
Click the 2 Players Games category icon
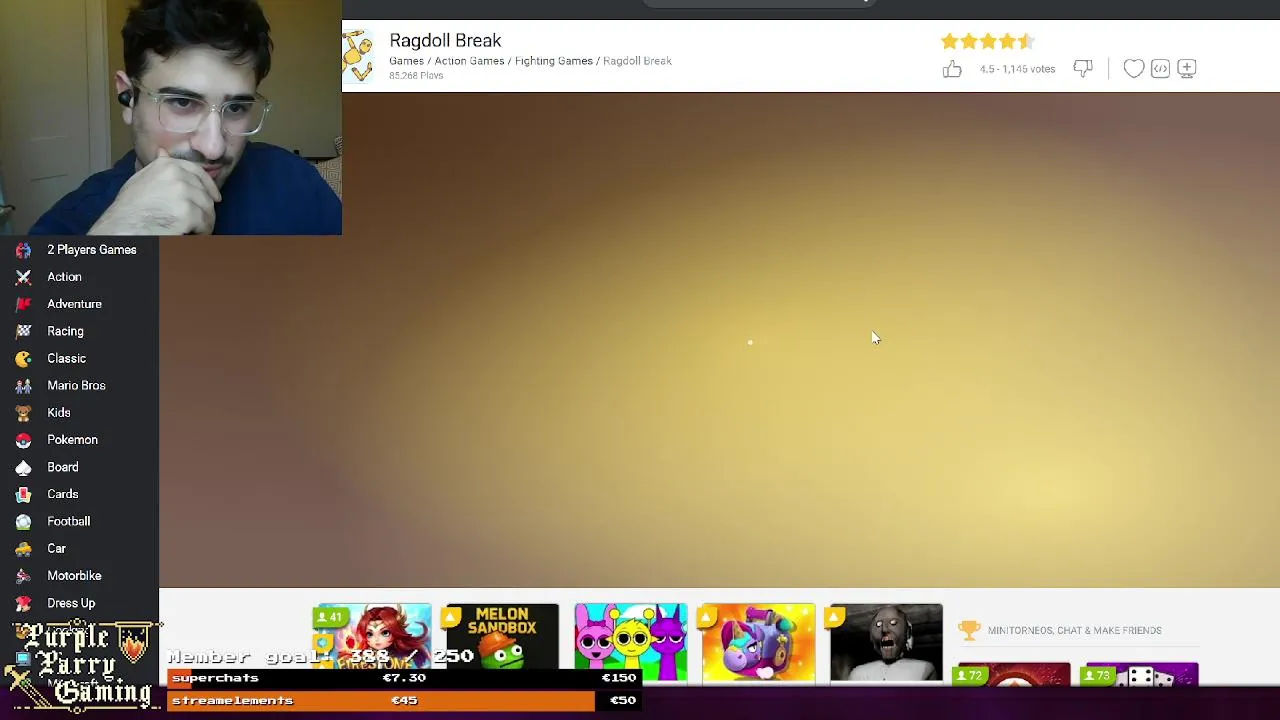(23, 250)
